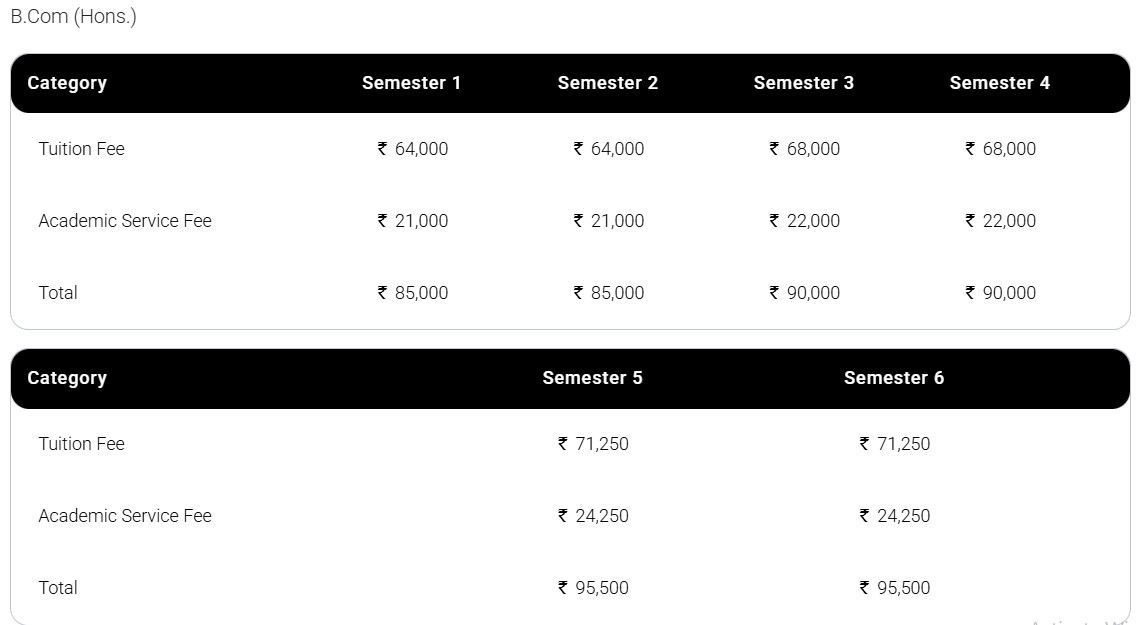Select the Semester 6 column header
Viewport: 1141px width, 625px height.
coord(893,378)
